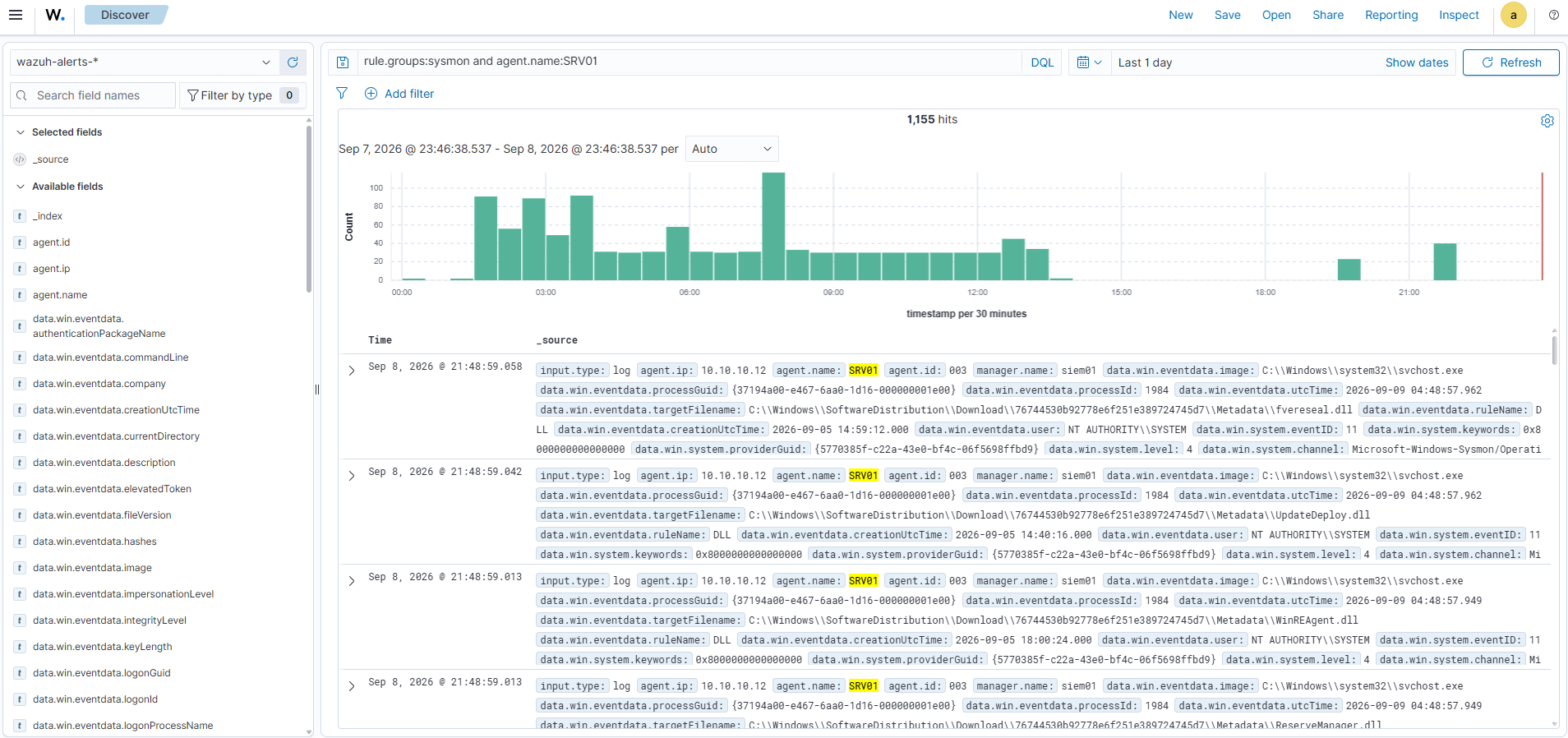This screenshot has width=1568, height=738.
Task: Open the help icon in header
Action: coord(1554,15)
